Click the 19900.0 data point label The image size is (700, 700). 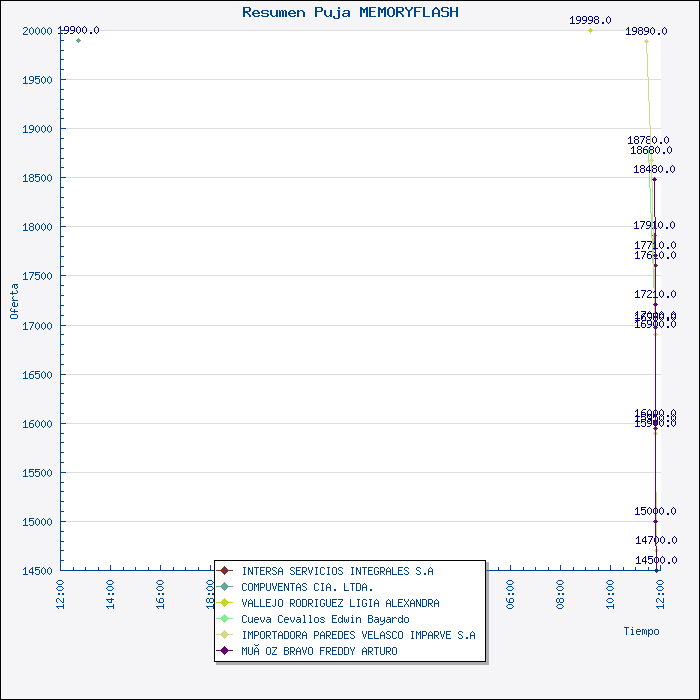pos(78,30)
